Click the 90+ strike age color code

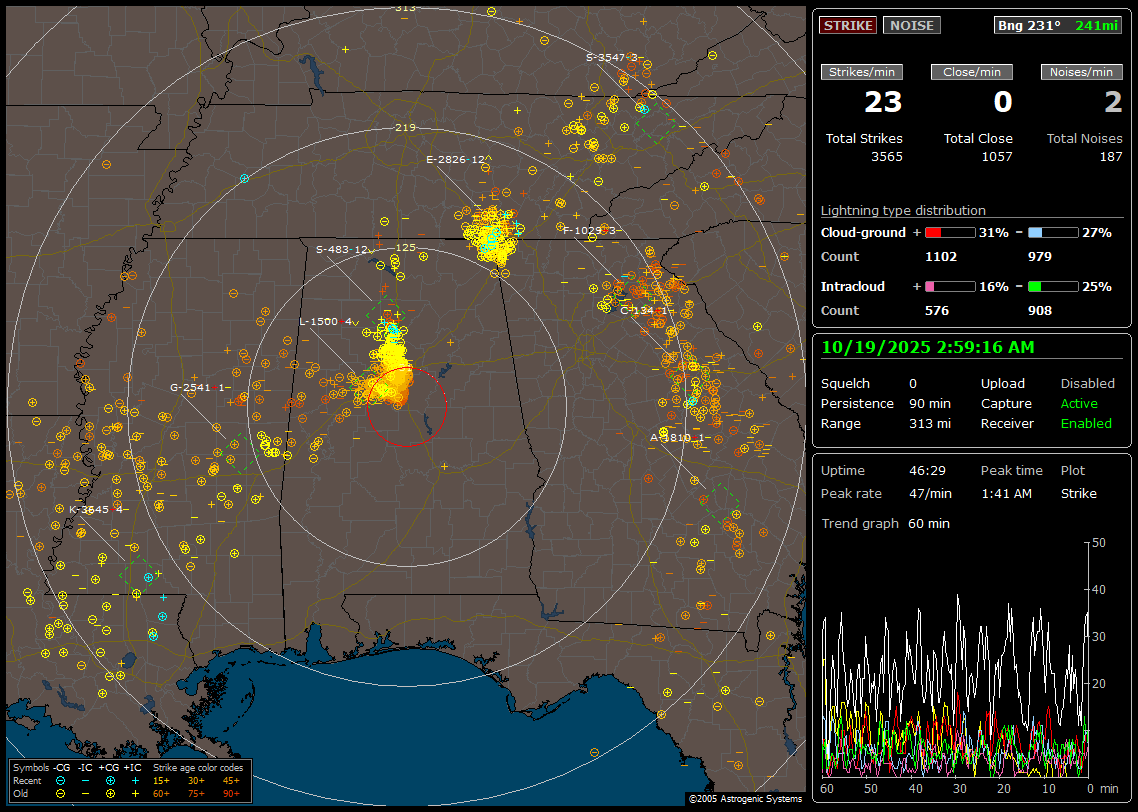[x=231, y=793]
